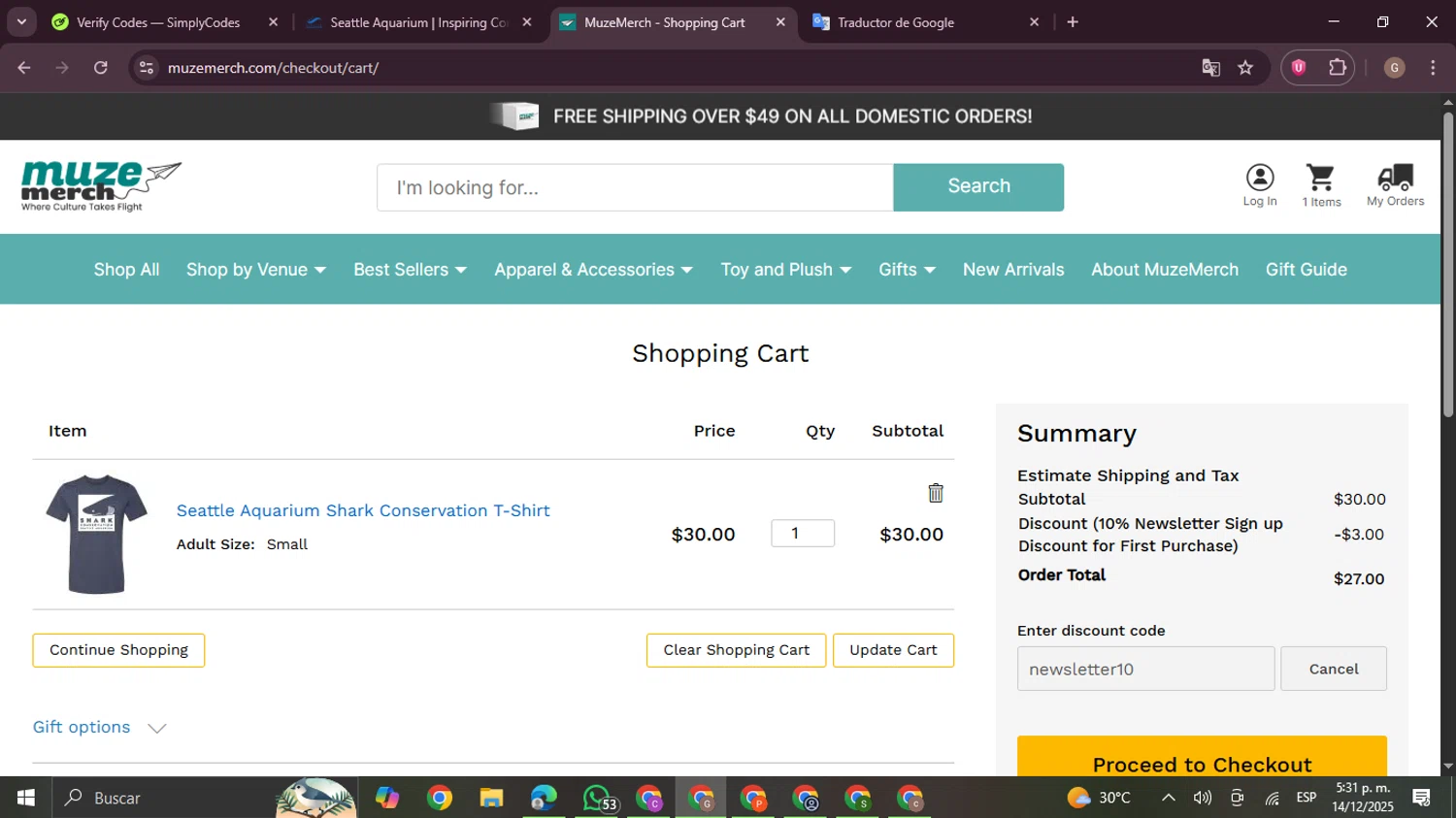The image size is (1456, 818).
Task: Bookmark this page with the star icon
Action: (x=1245, y=68)
